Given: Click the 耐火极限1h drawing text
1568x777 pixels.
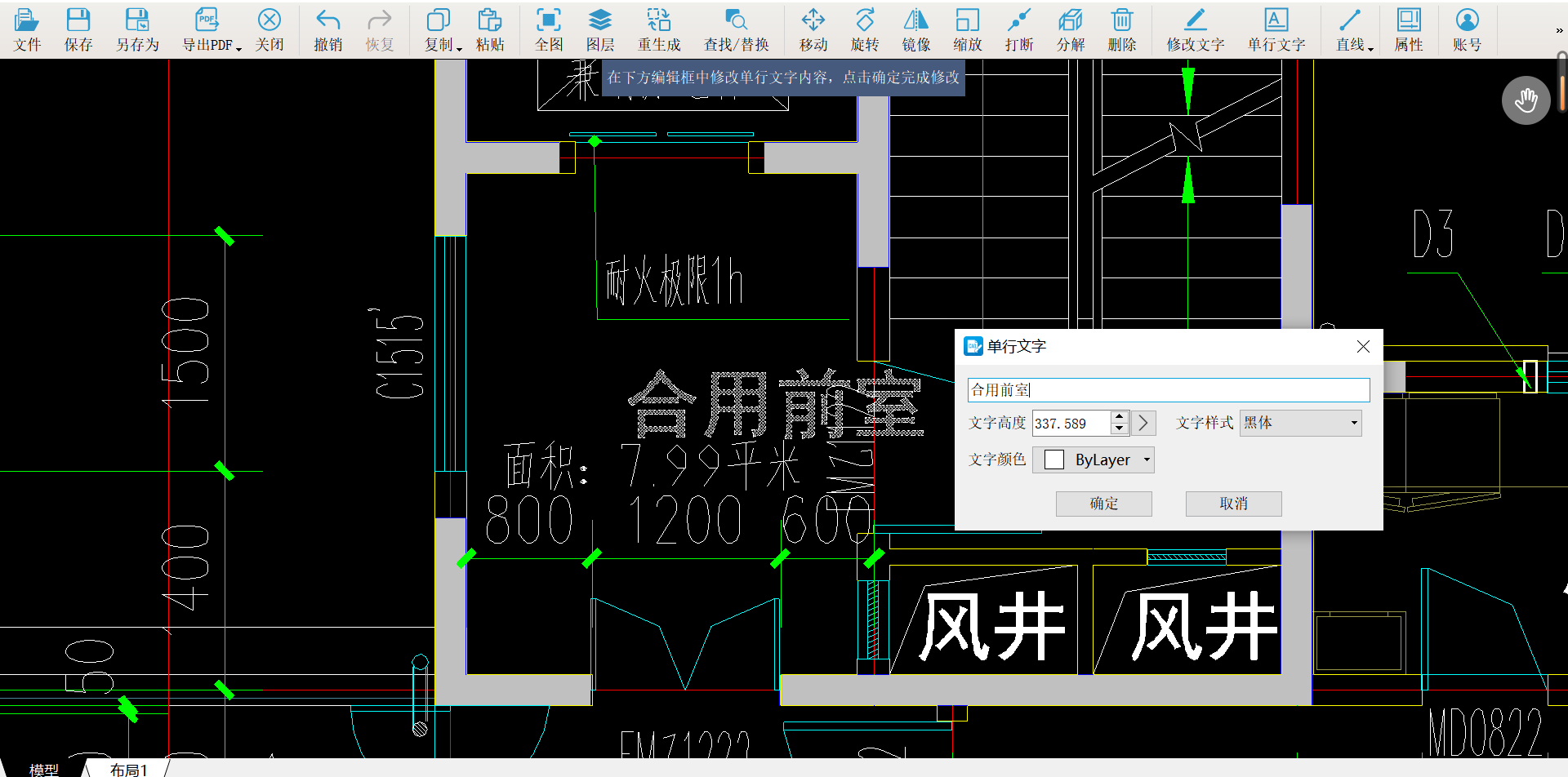Looking at the screenshot, I should click(x=675, y=281).
